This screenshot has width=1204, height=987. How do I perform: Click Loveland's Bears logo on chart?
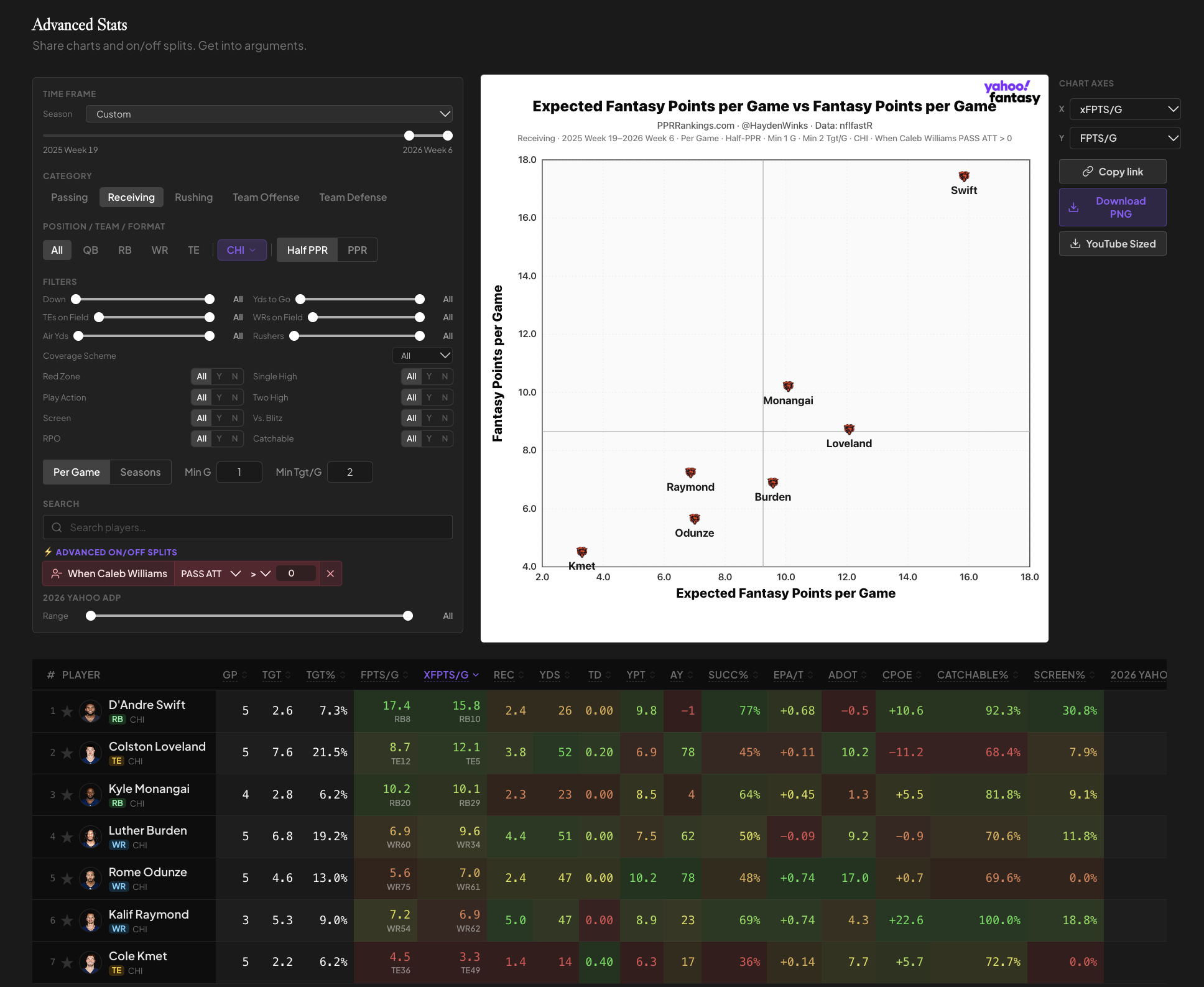(849, 429)
